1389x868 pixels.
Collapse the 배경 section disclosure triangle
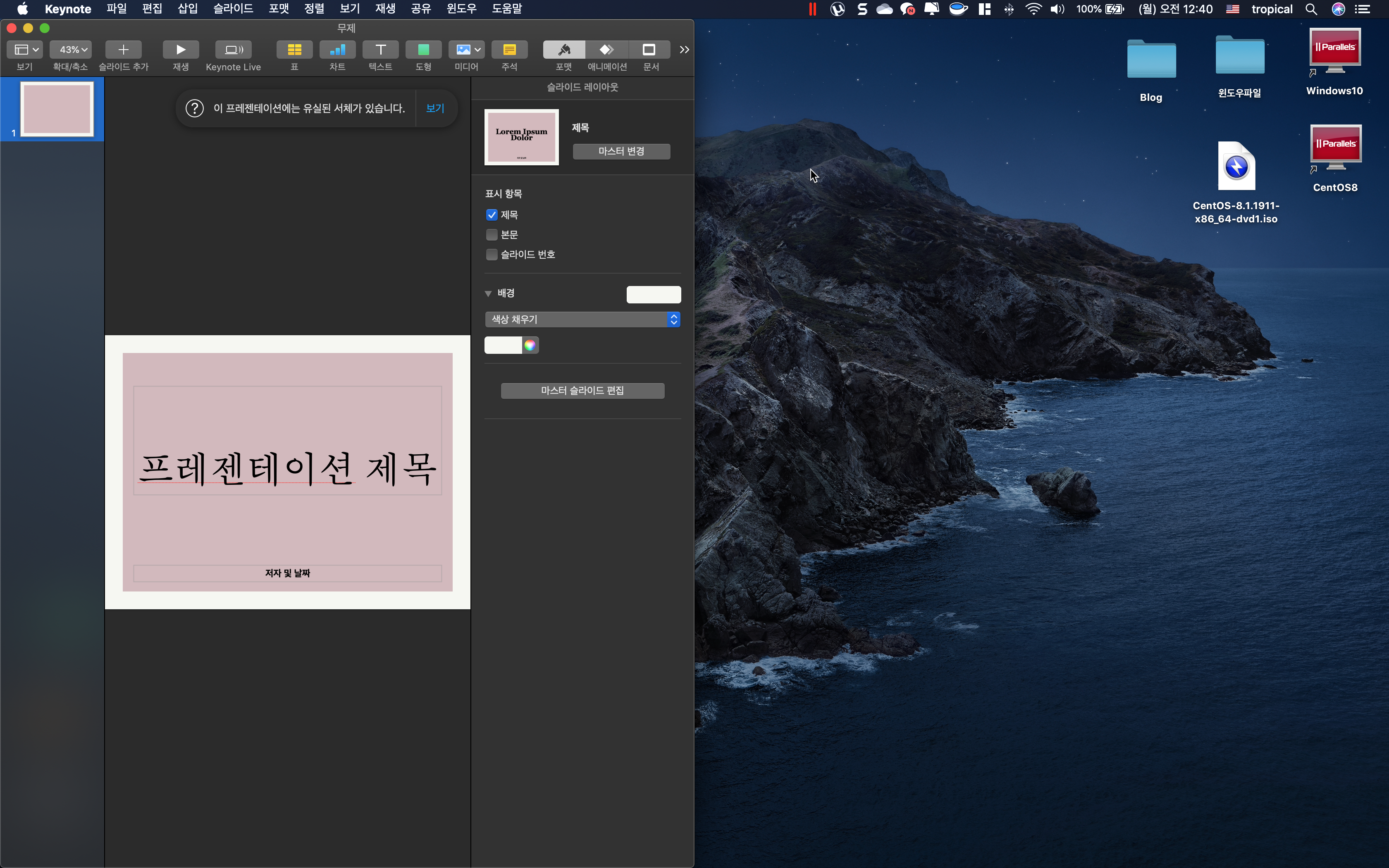point(488,293)
